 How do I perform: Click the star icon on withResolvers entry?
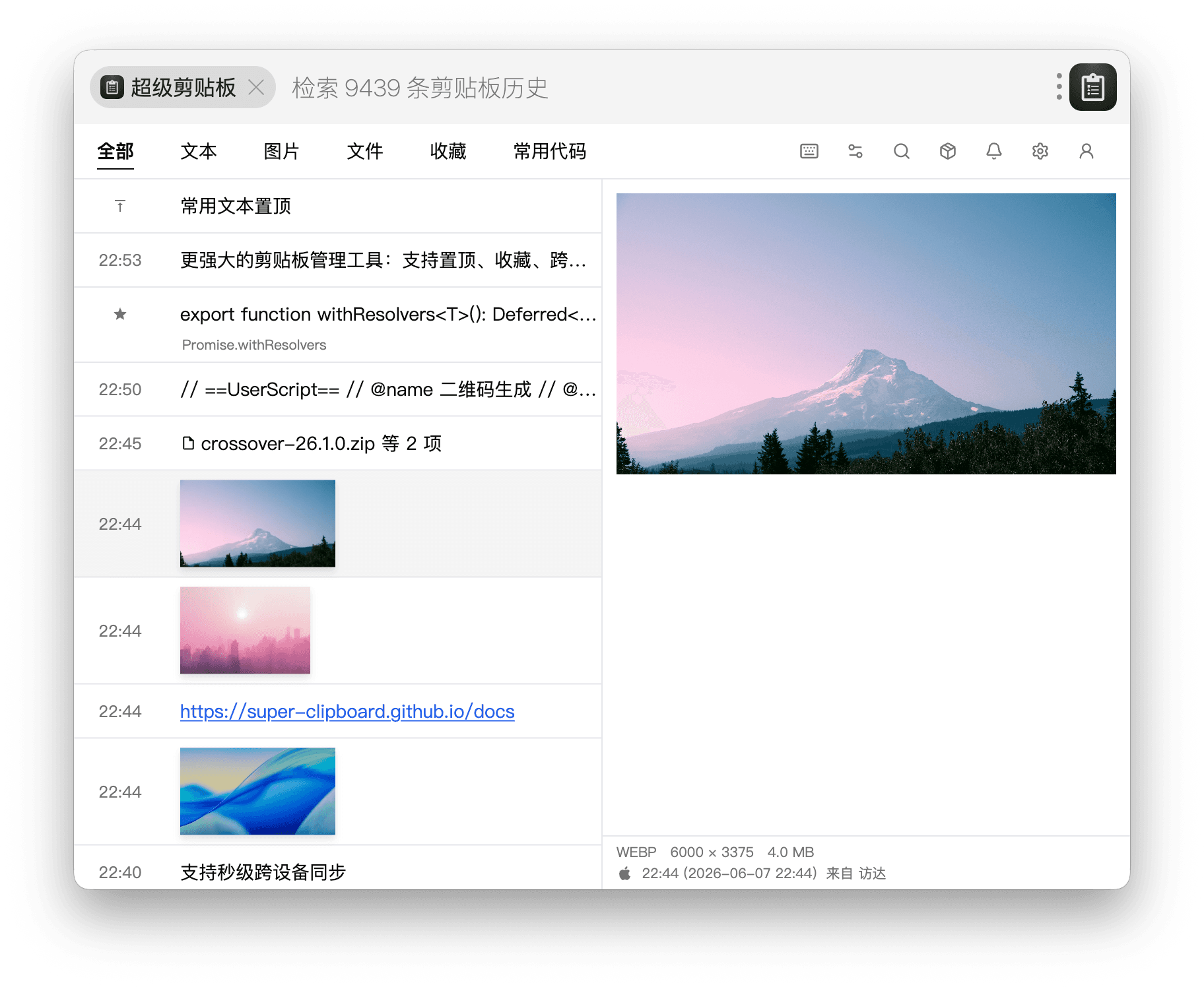pyautogui.click(x=119, y=314)
